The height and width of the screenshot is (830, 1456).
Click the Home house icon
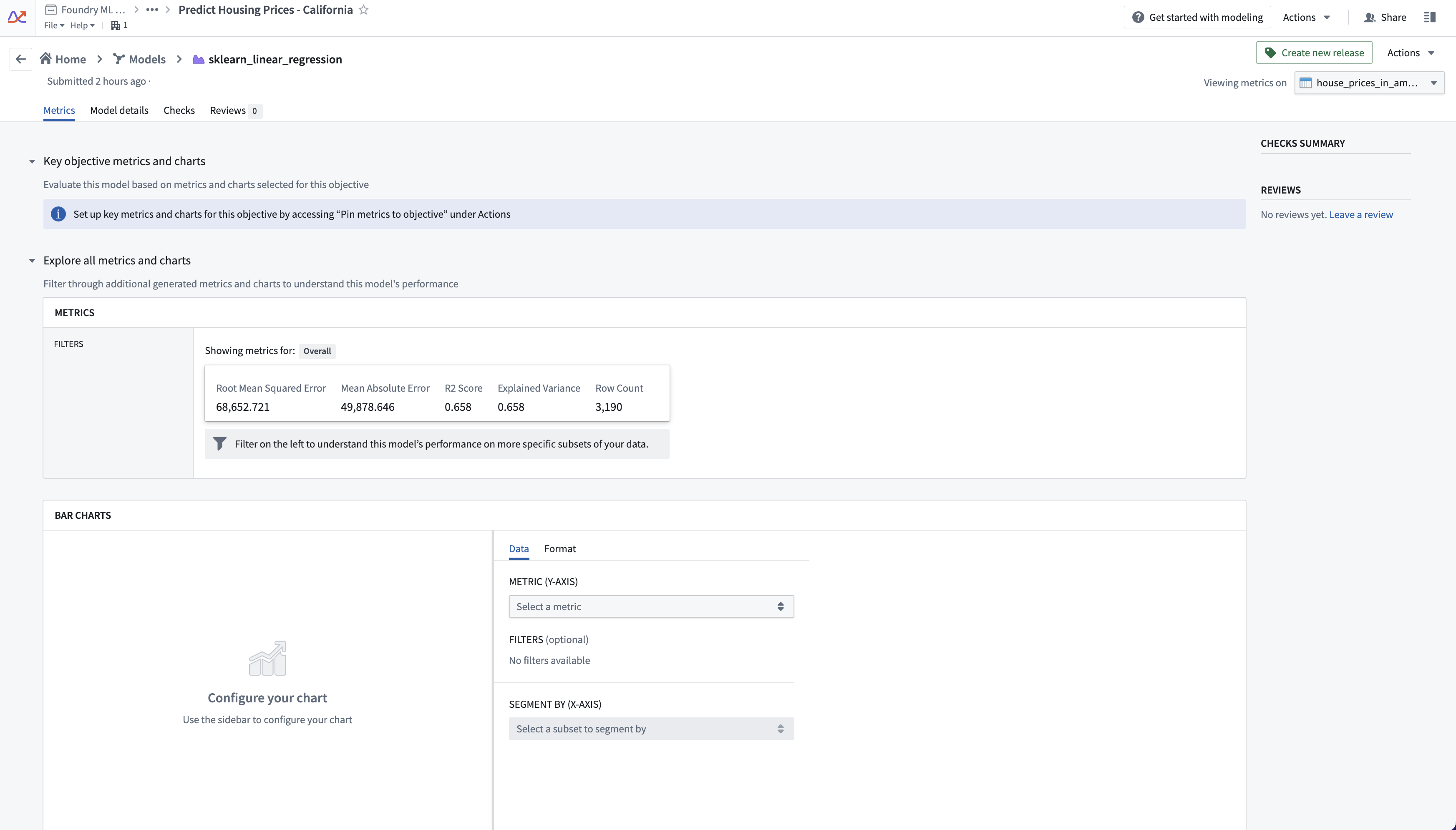[x=45, y=58]
